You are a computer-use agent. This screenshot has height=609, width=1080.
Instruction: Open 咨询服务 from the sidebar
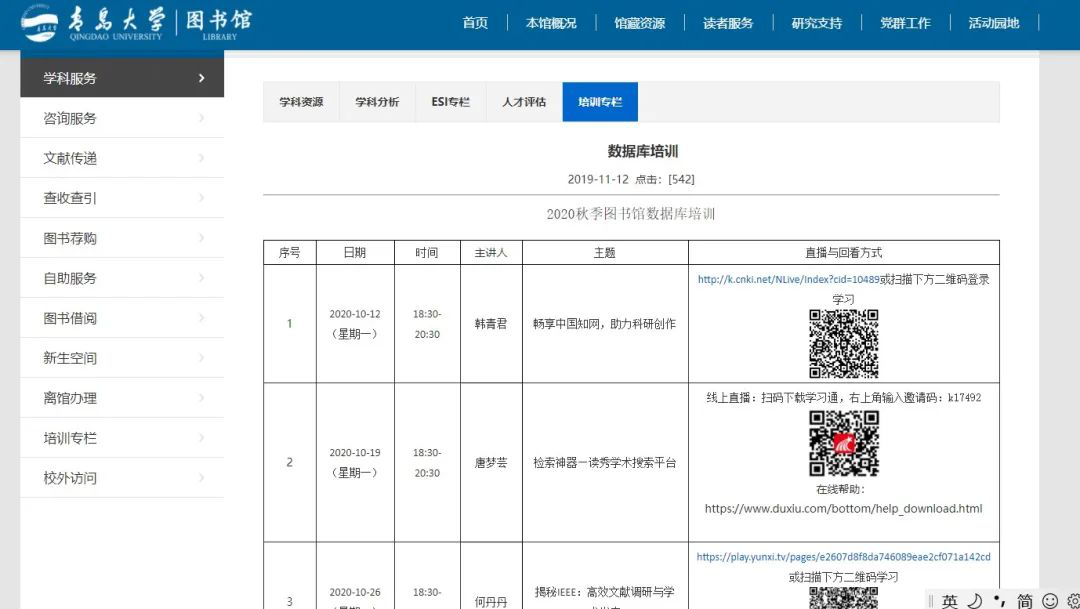(x=122, y=118)
